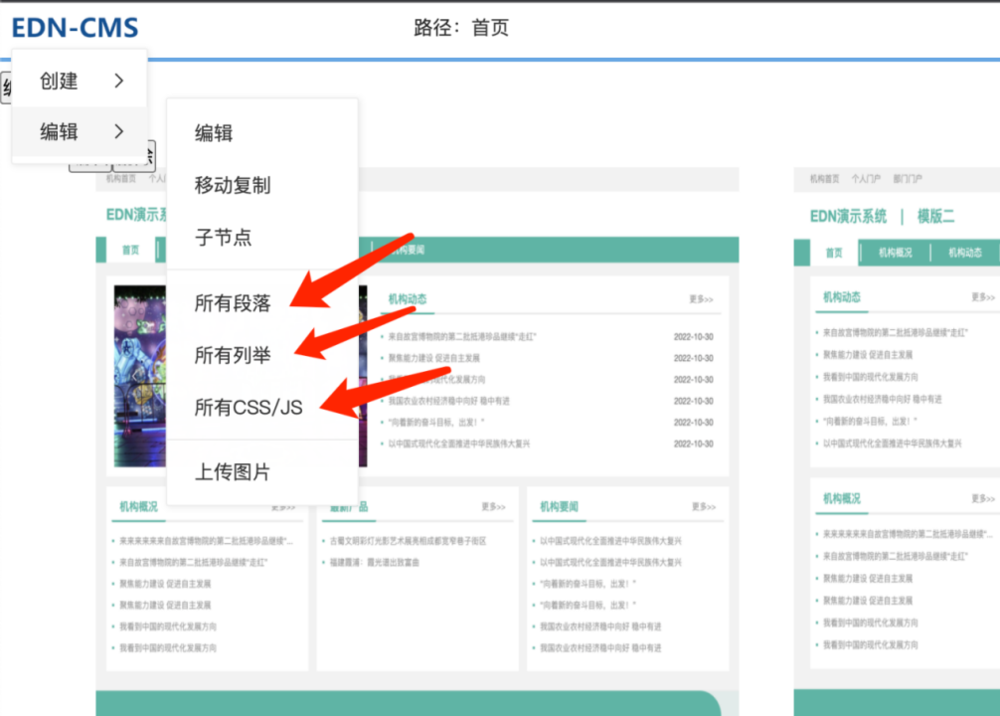Open 所有段落 from the menu
1000x716 pixels.
[x=232, y=303]
